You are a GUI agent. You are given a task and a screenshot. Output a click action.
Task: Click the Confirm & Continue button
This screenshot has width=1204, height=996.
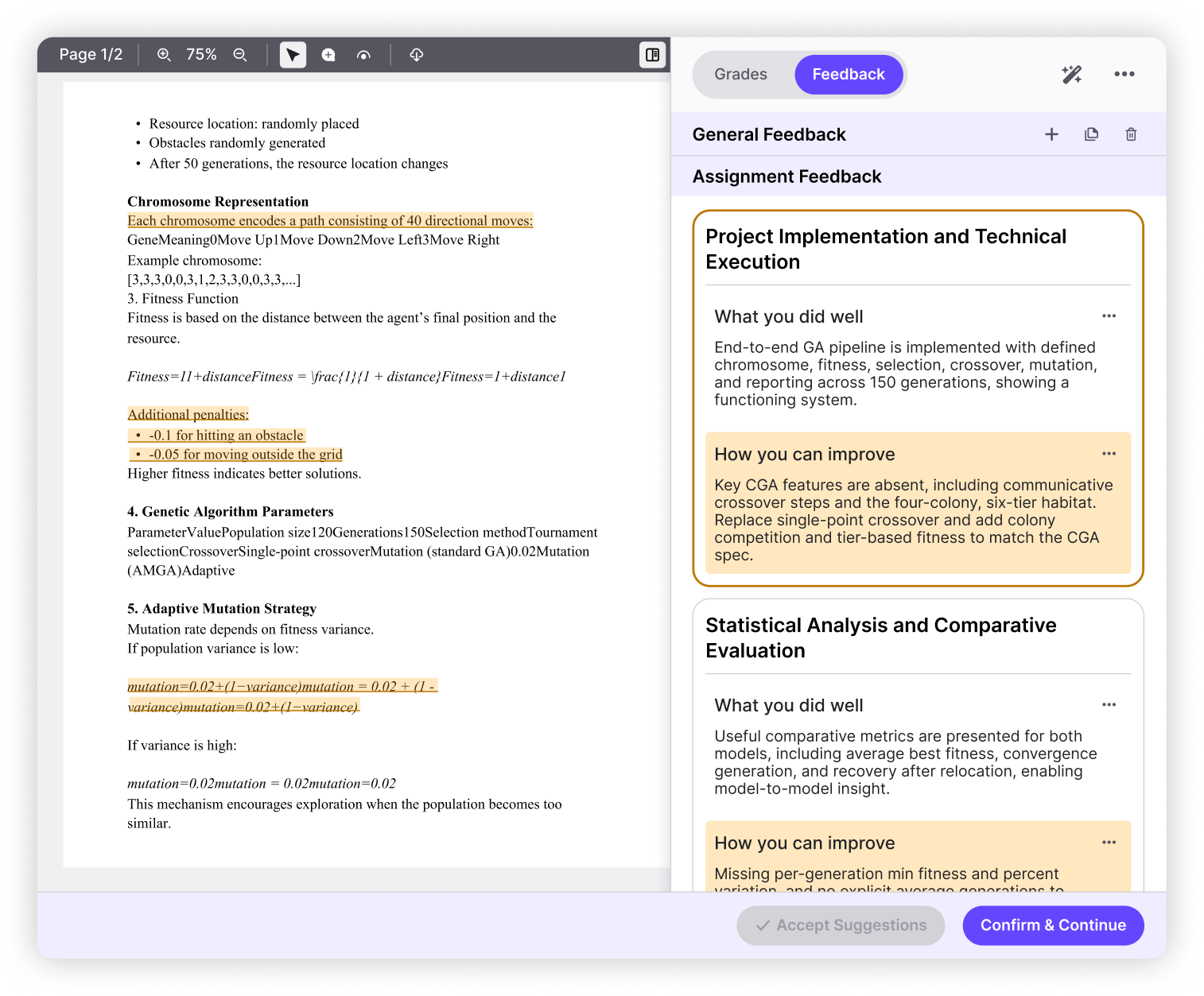1053,925
